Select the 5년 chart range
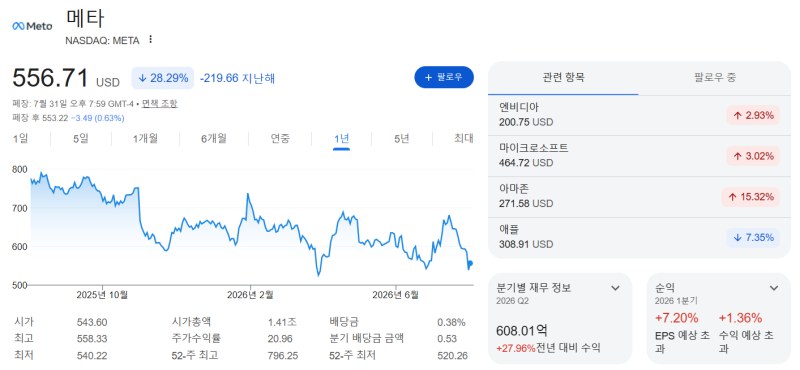Viewport: 800px width, 370px height. [x=402, y=138]
